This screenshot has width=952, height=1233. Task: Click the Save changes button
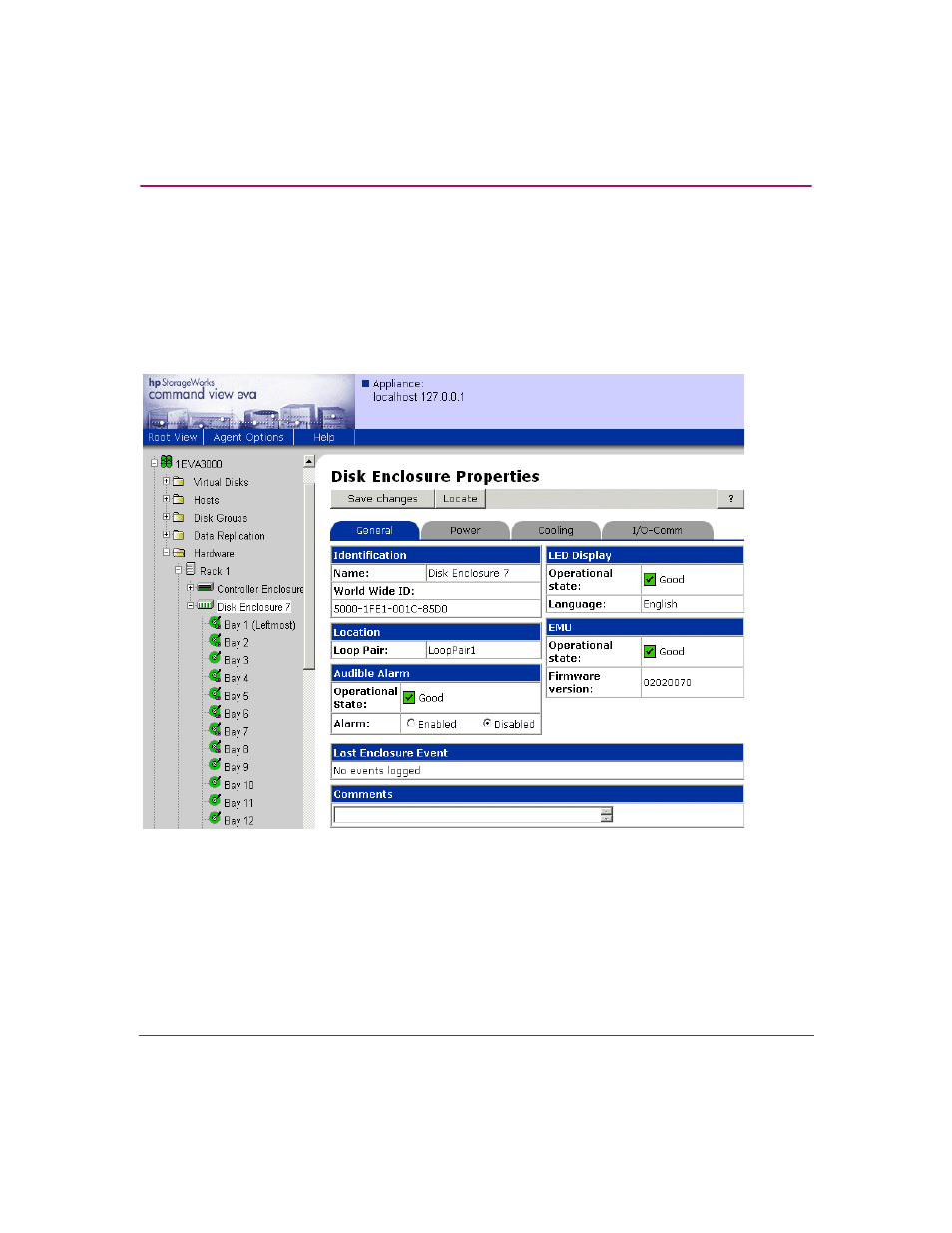382,499
